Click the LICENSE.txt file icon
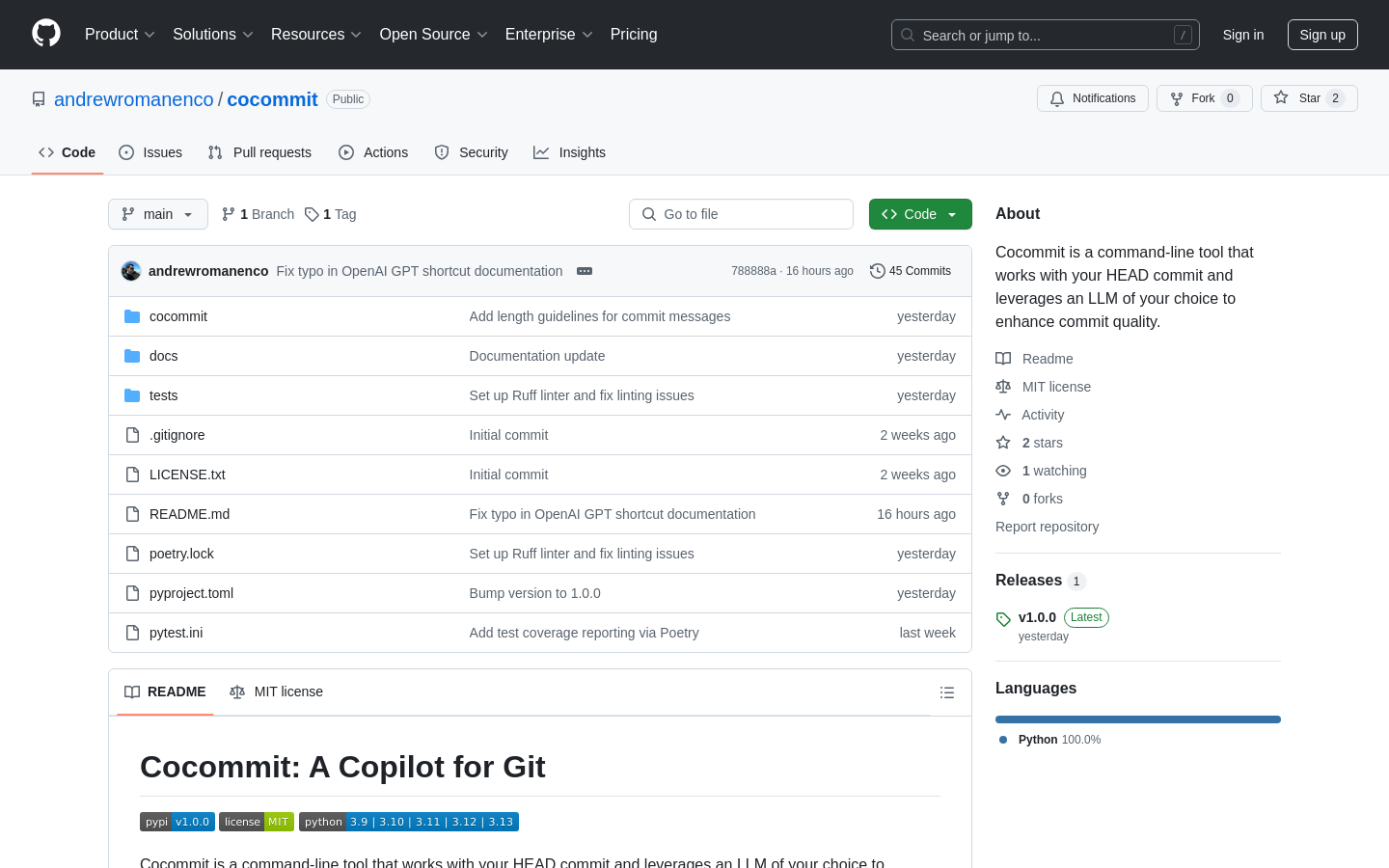Screen dimensions: 1389x868 (x=132, y=475)
